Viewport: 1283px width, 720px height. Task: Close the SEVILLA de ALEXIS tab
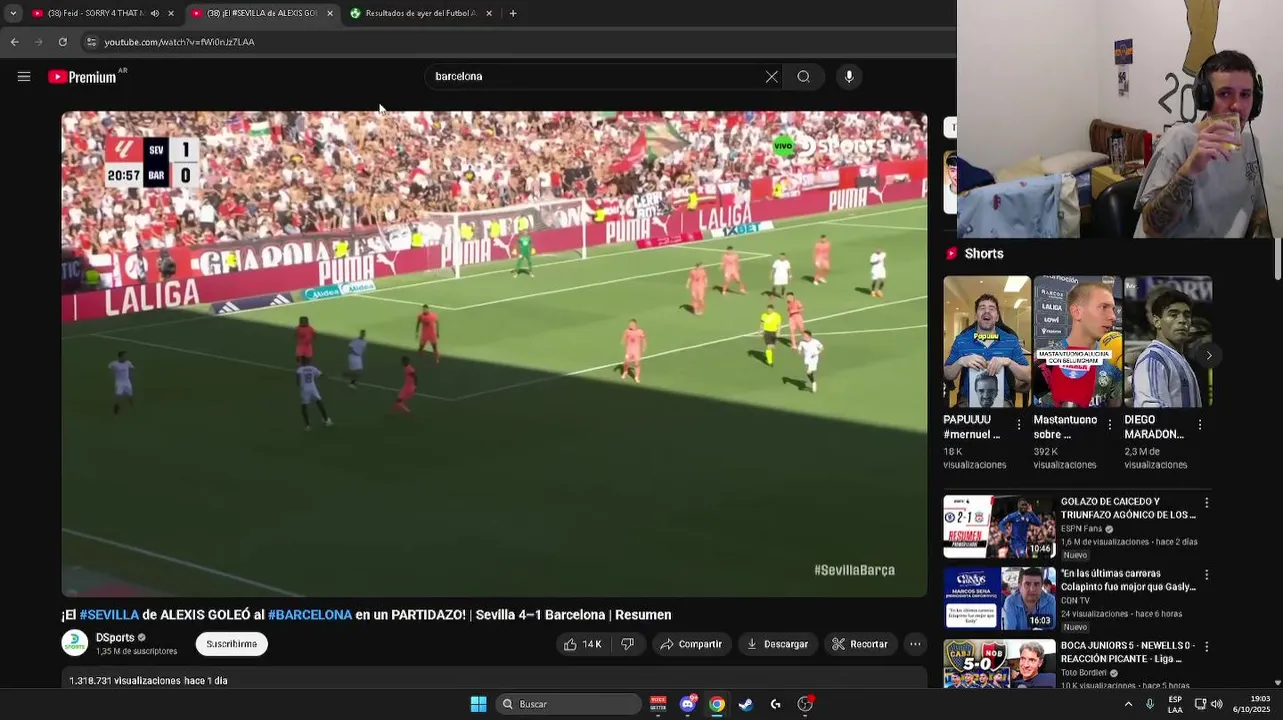tap(330, 13)
